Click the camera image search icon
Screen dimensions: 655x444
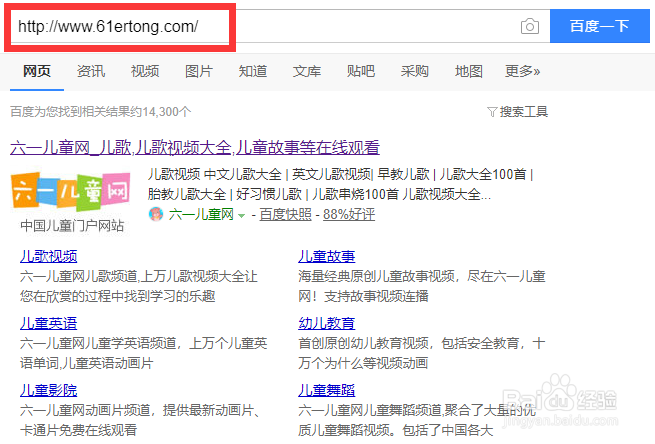click(530, 26)
